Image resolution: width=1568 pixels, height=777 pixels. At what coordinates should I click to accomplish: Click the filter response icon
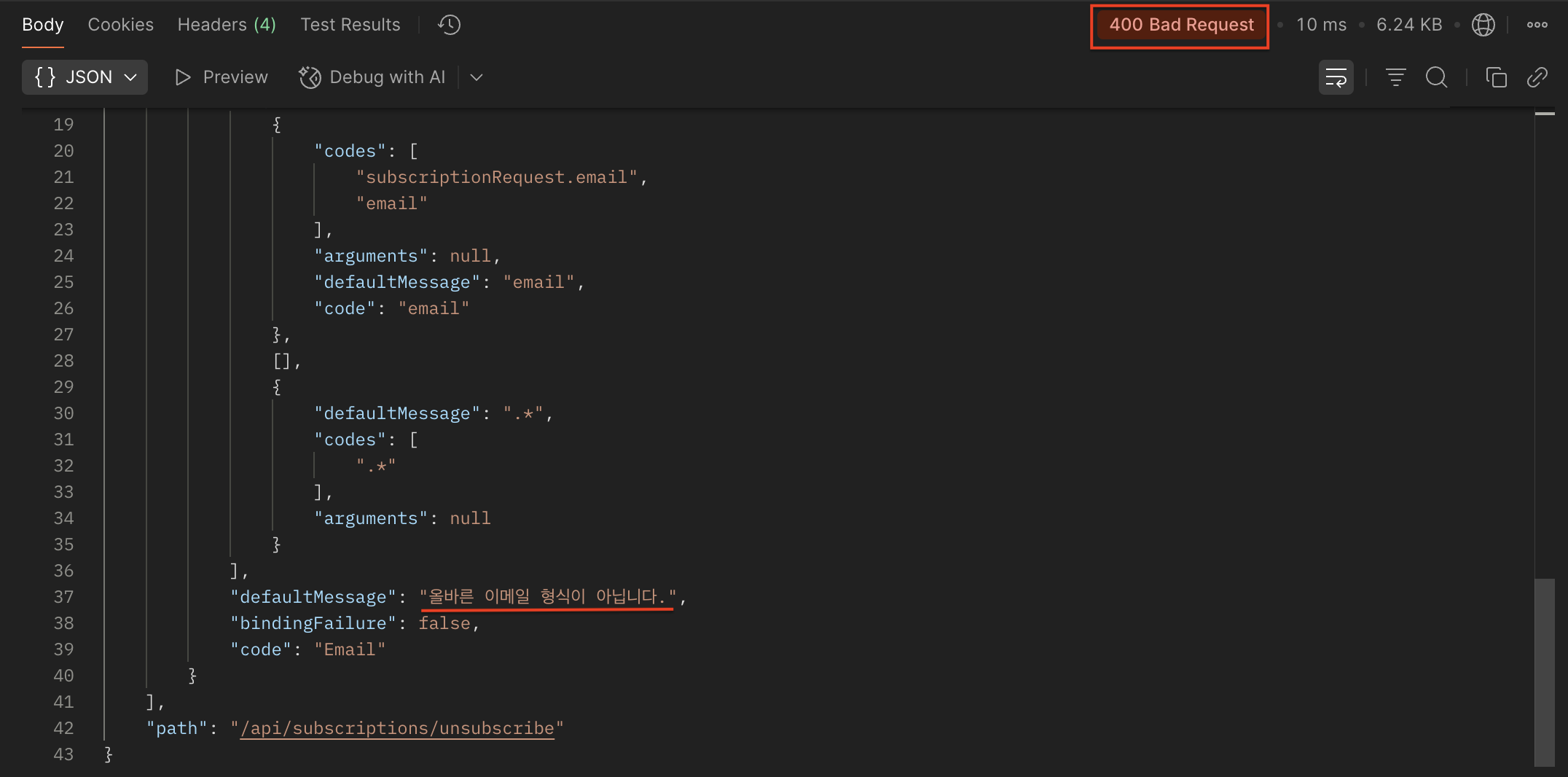click(x=1395, y=77)
